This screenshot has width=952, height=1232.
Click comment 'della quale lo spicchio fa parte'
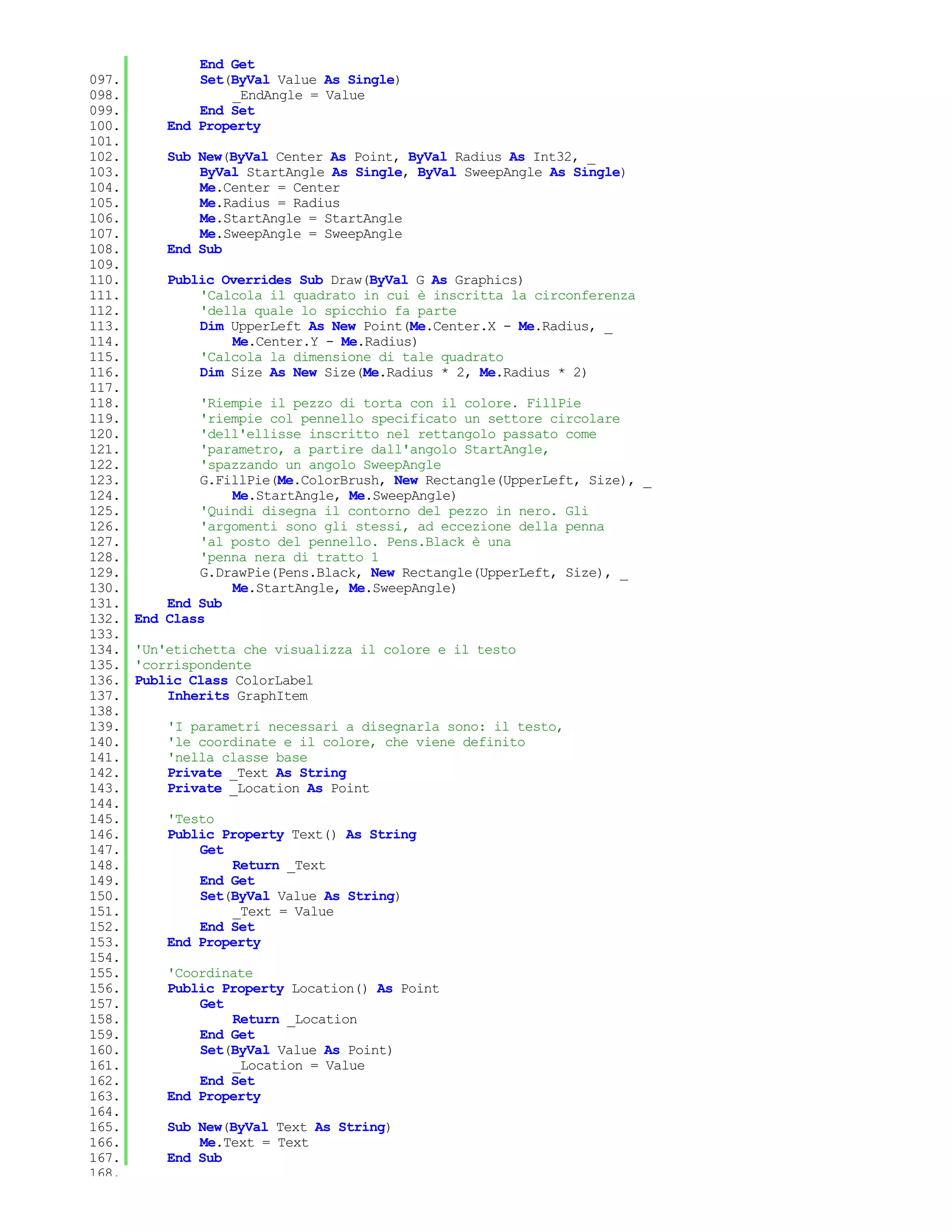[329, 311]
